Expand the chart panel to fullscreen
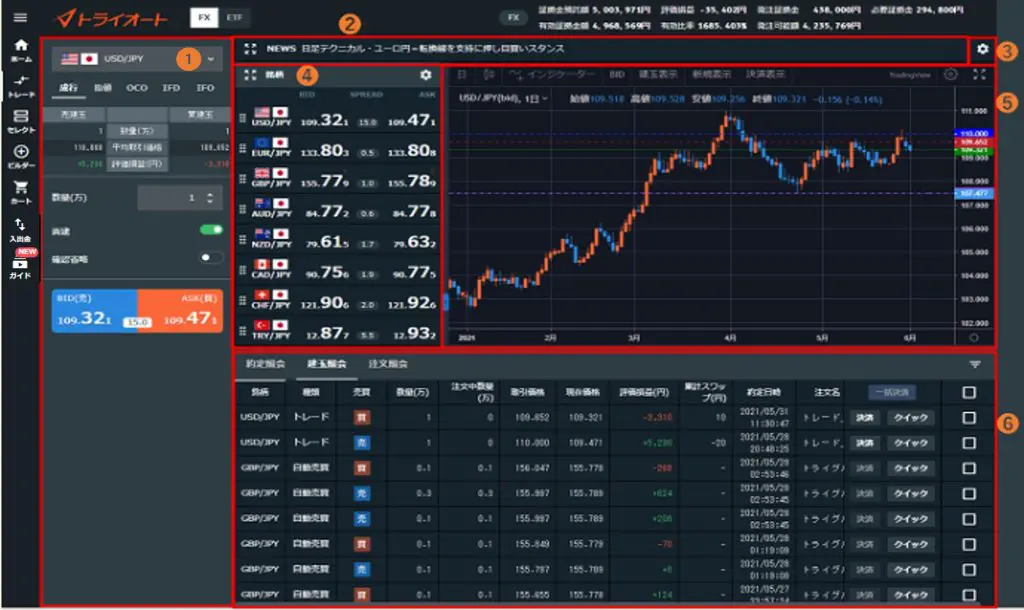Viewport: 1024px width, 610px height. [979, 75]
